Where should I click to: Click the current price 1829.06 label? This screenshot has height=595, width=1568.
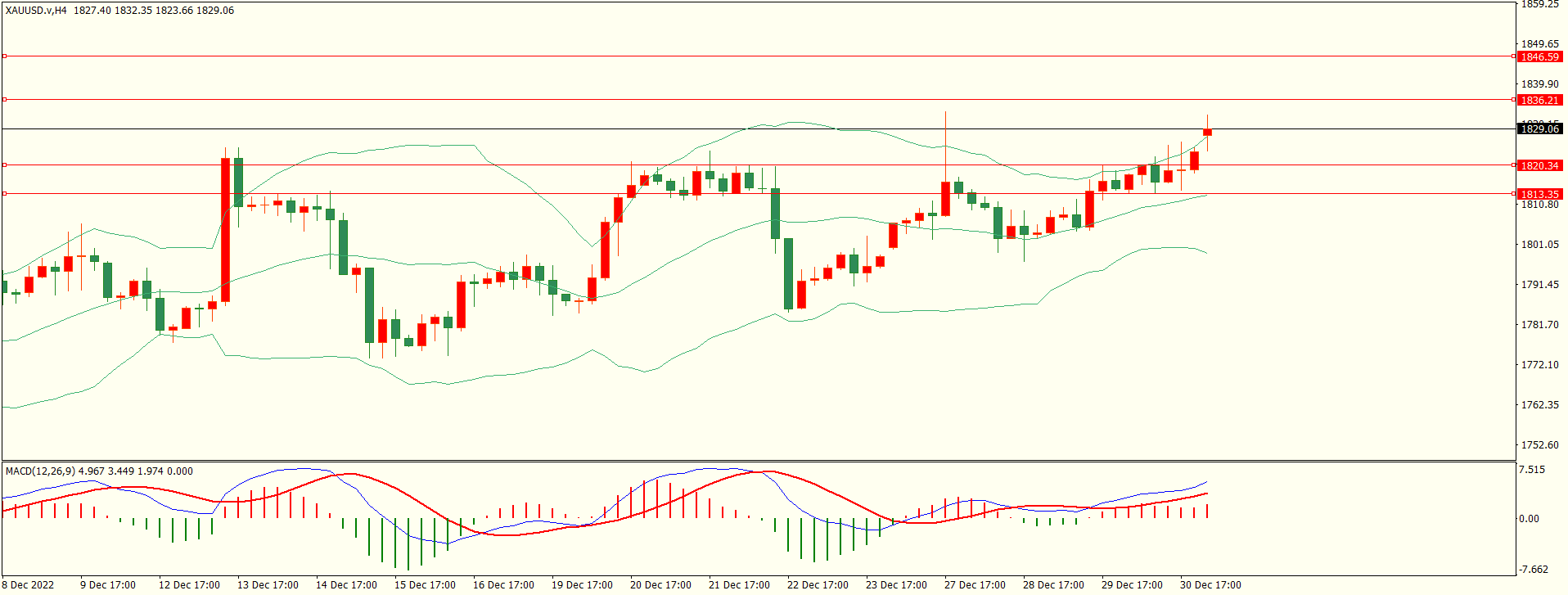click(x=1539, y=129)
